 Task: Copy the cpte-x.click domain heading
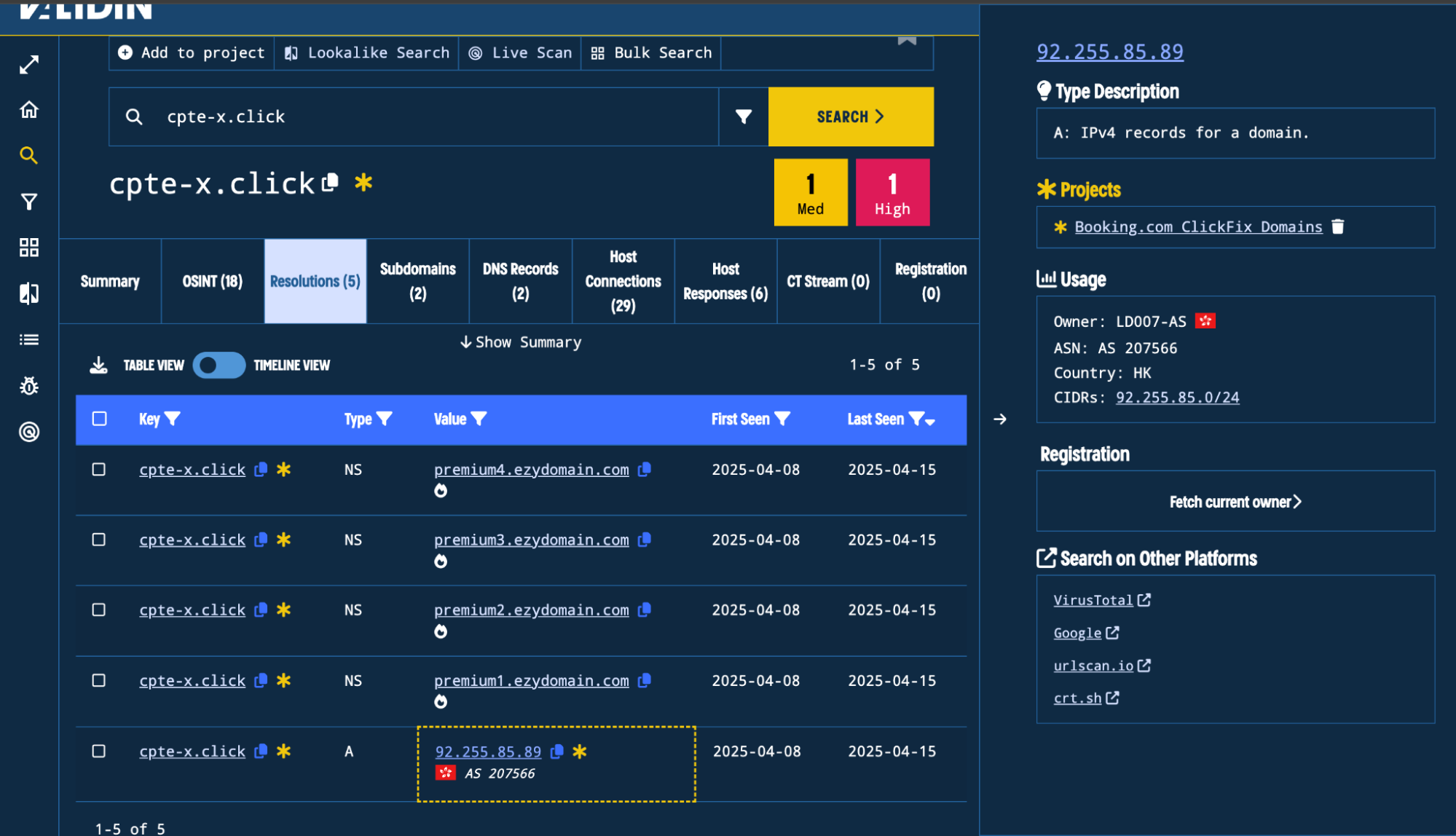(330, 182)
